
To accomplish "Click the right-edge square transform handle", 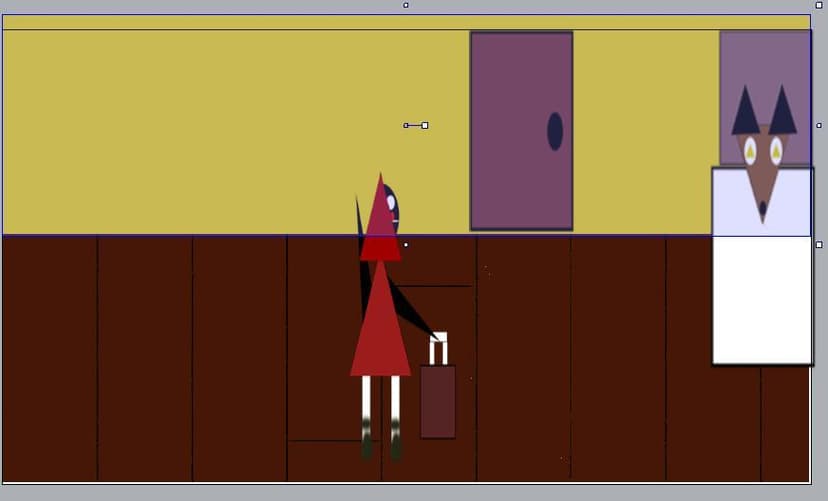I will 819,245.
